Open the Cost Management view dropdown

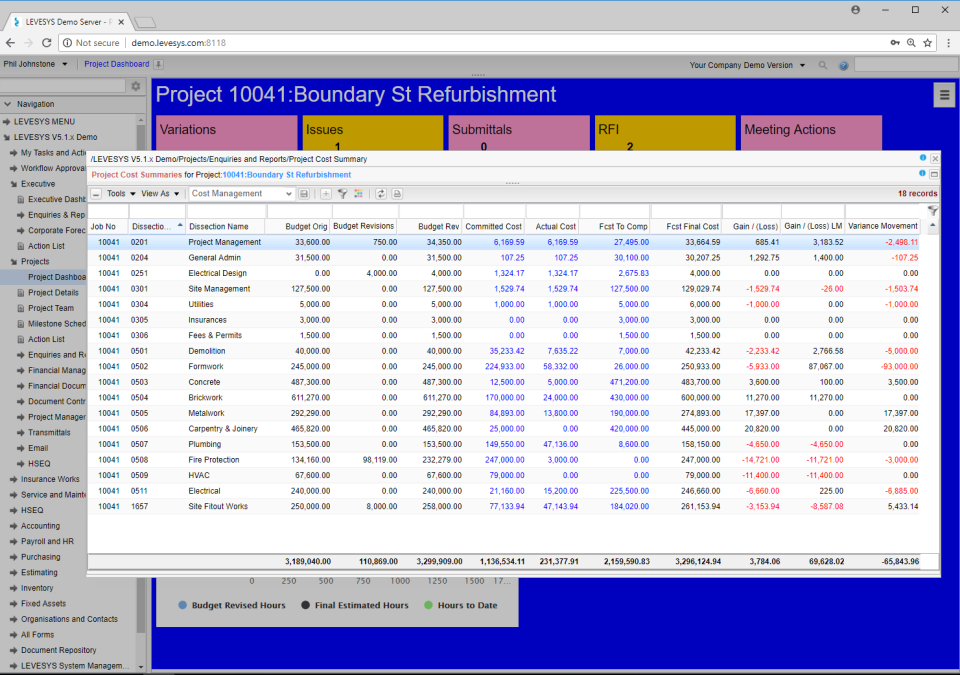tap(240, 193)
